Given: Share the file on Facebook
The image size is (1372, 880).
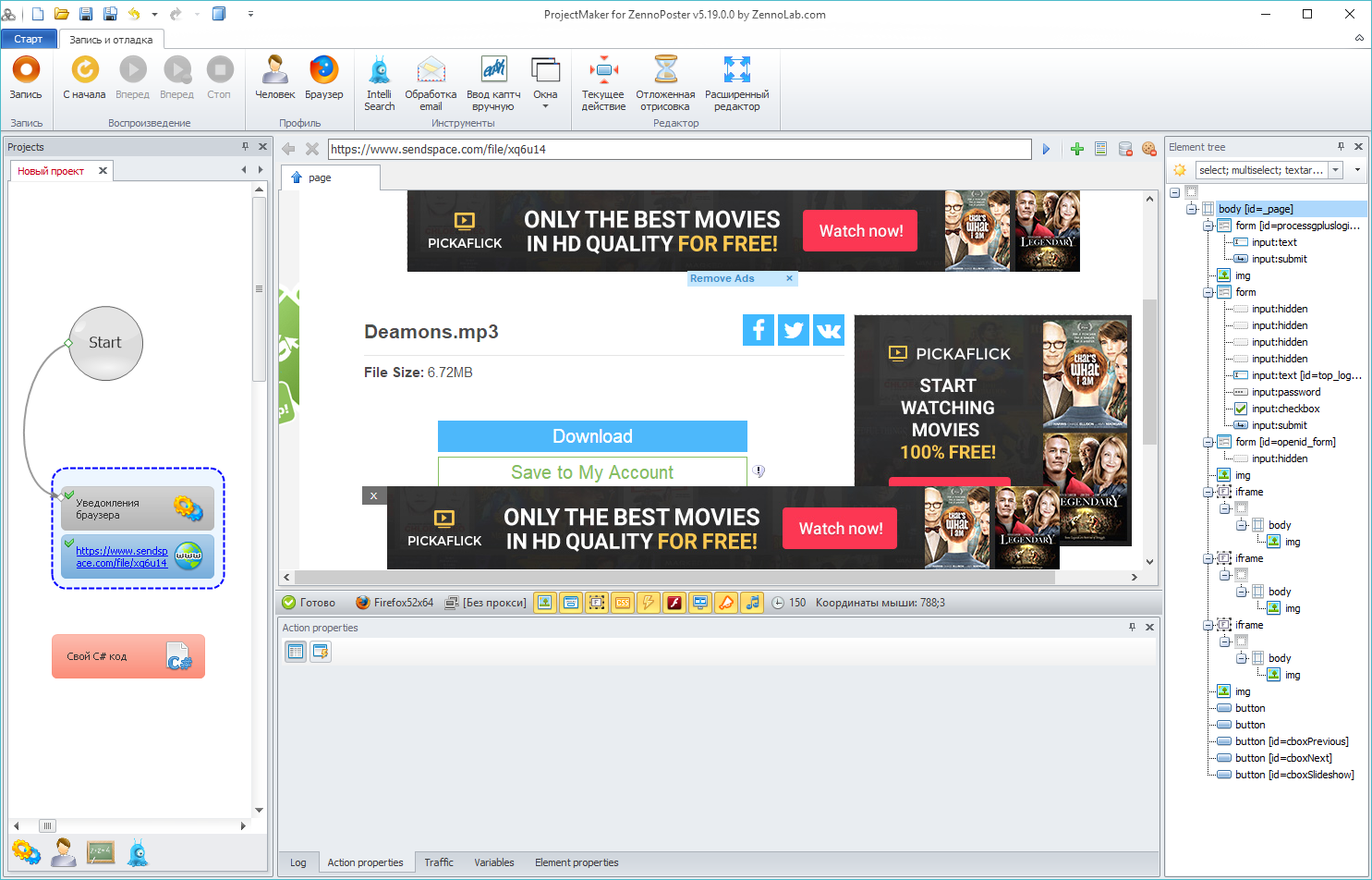Looking at the screenshot, I should tap(759, 330).
